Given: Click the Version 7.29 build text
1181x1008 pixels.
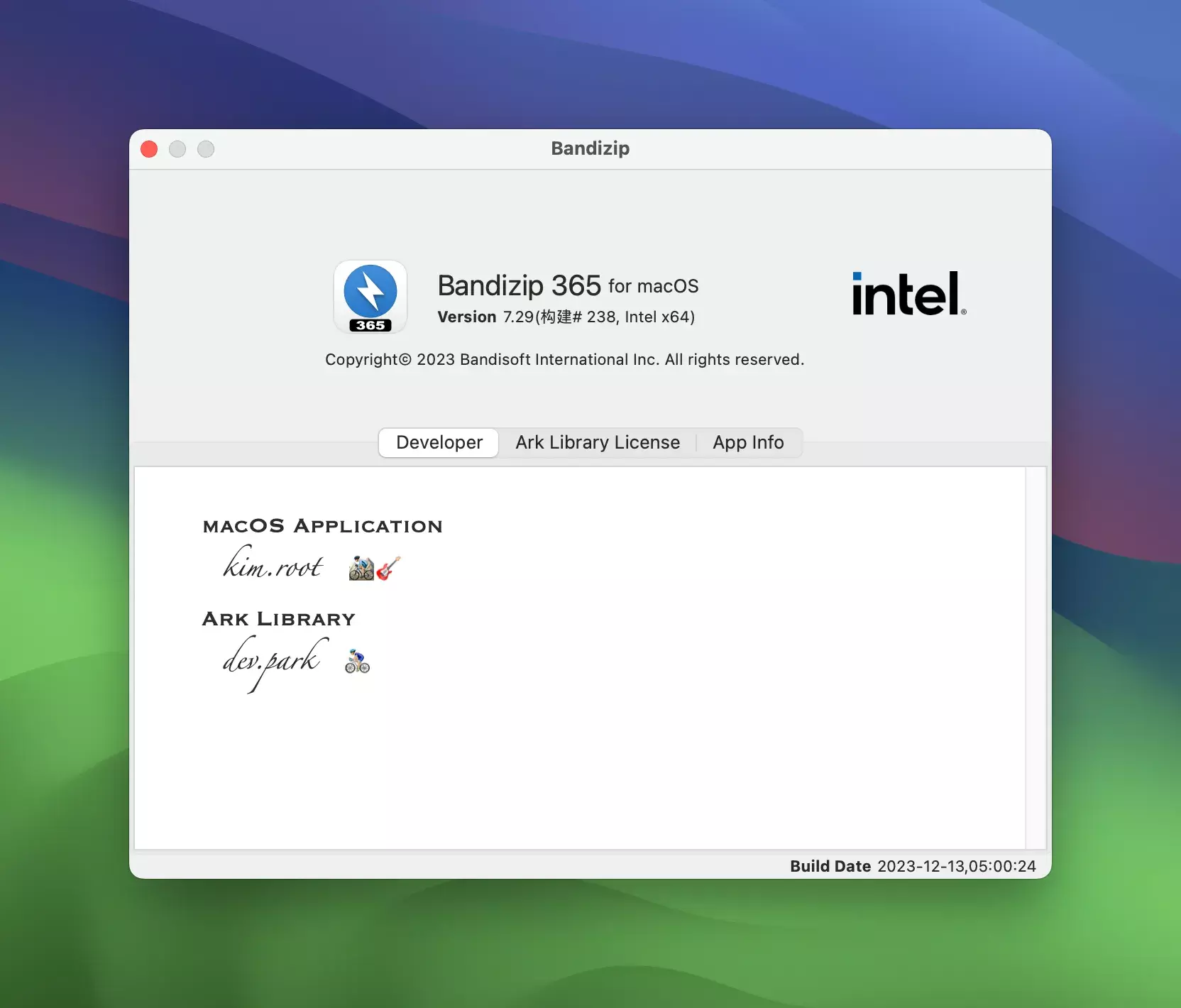Looking at the screenshot, I should point(566,317).
